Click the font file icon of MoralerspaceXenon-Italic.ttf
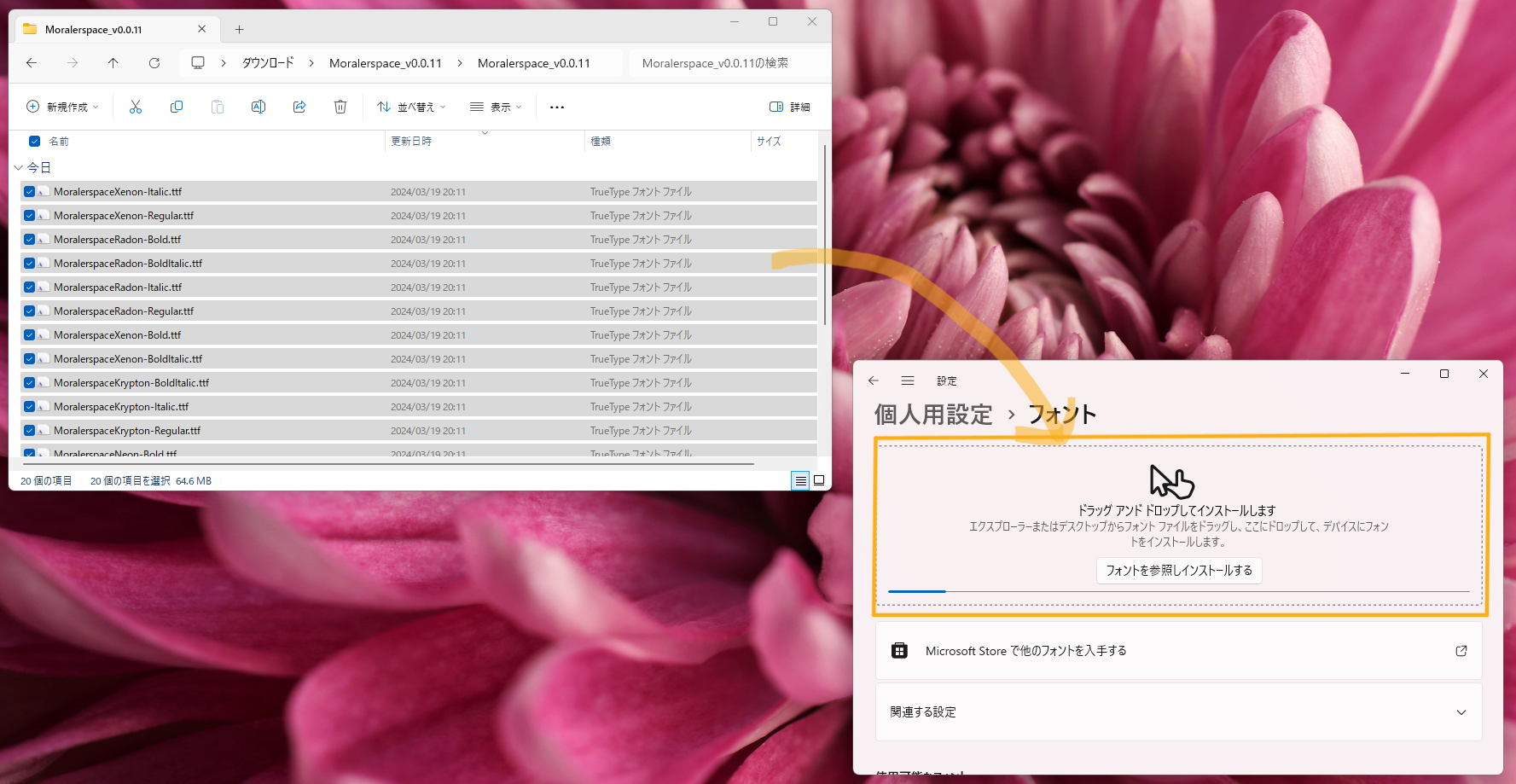The height and width of the screenshot is (784, 1516). [x=43, y=192]
